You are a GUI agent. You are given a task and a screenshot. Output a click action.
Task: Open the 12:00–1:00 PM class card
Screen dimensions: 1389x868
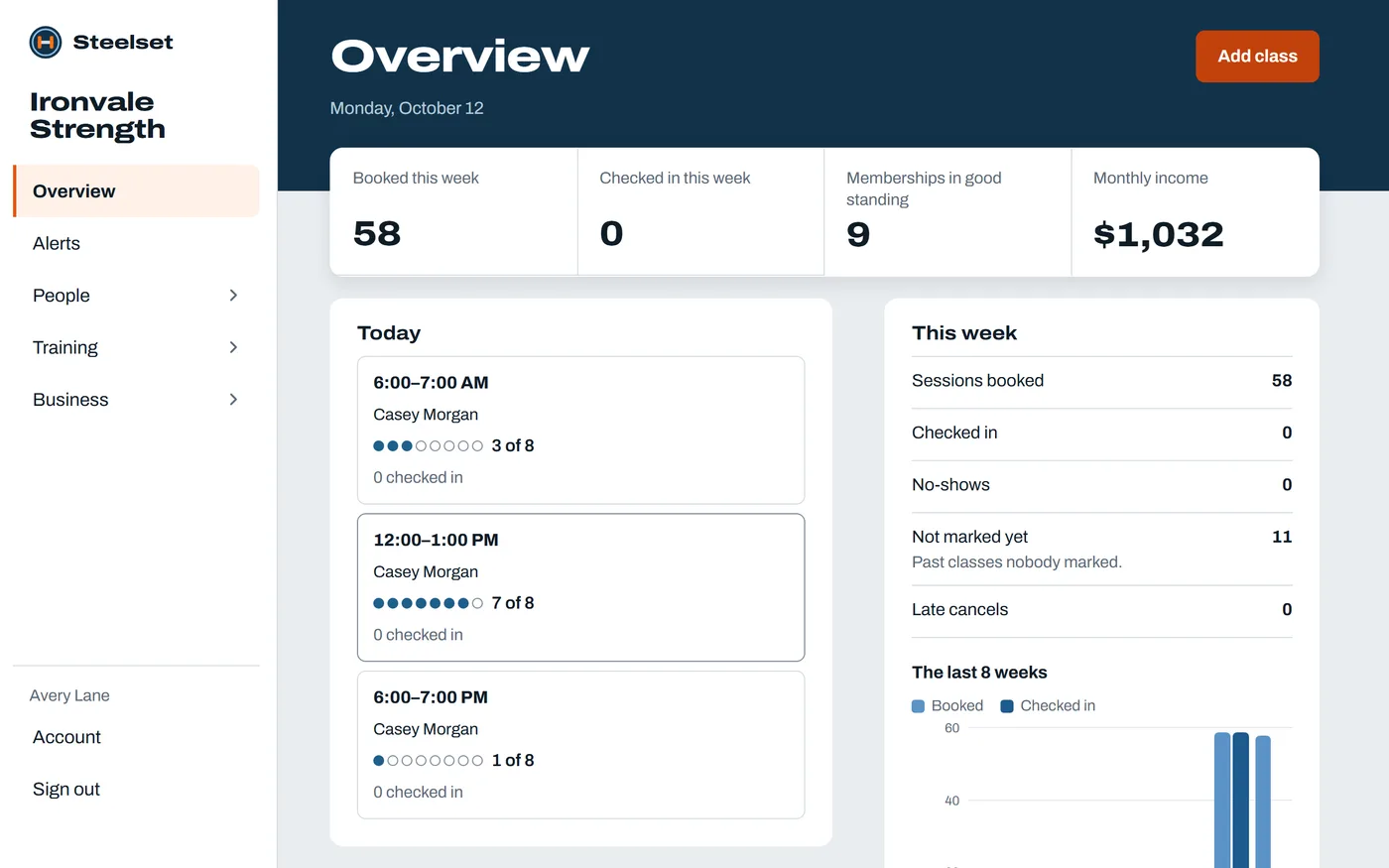(580, 587)
